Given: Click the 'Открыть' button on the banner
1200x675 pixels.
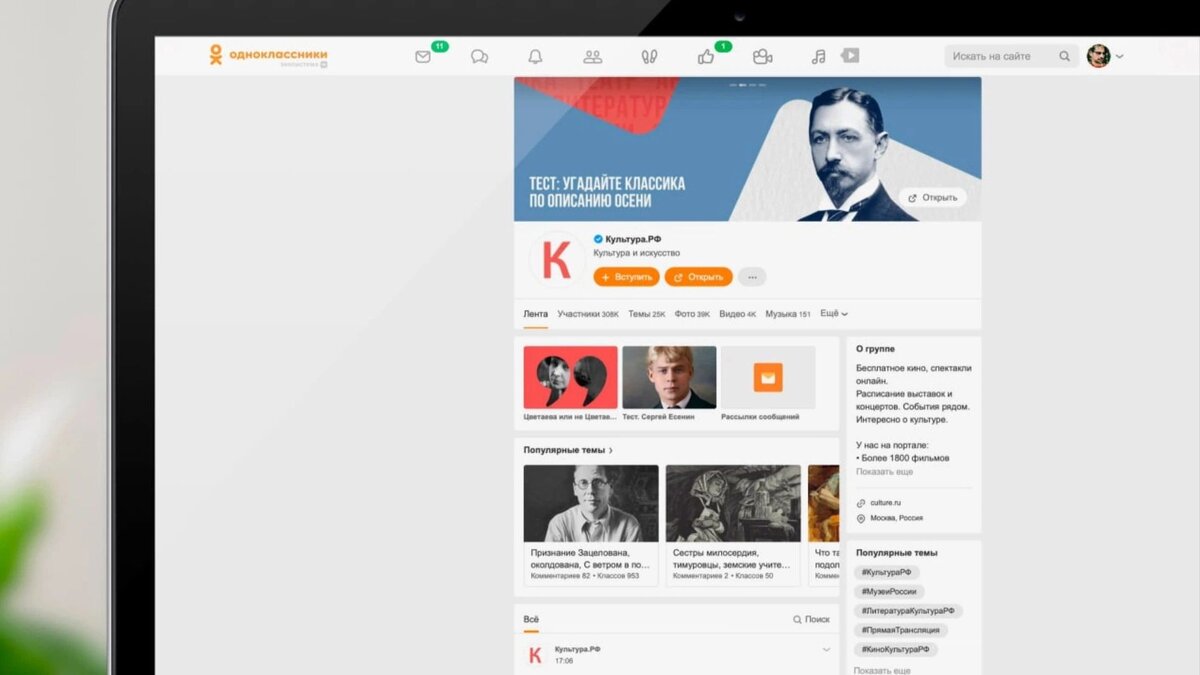Looking at the screenshot, I should tap(933, 197).
